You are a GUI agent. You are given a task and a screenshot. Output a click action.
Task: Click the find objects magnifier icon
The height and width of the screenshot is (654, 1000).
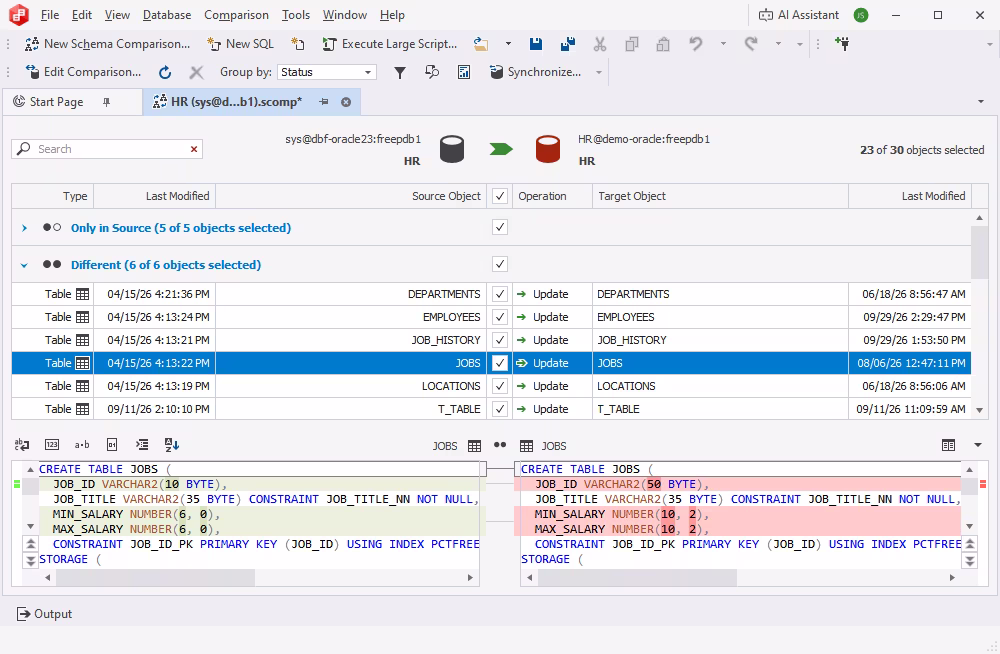tap(432, 72)
